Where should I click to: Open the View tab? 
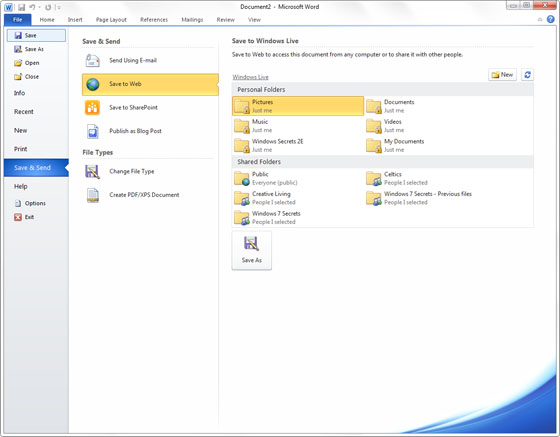(x=254, y=20)
